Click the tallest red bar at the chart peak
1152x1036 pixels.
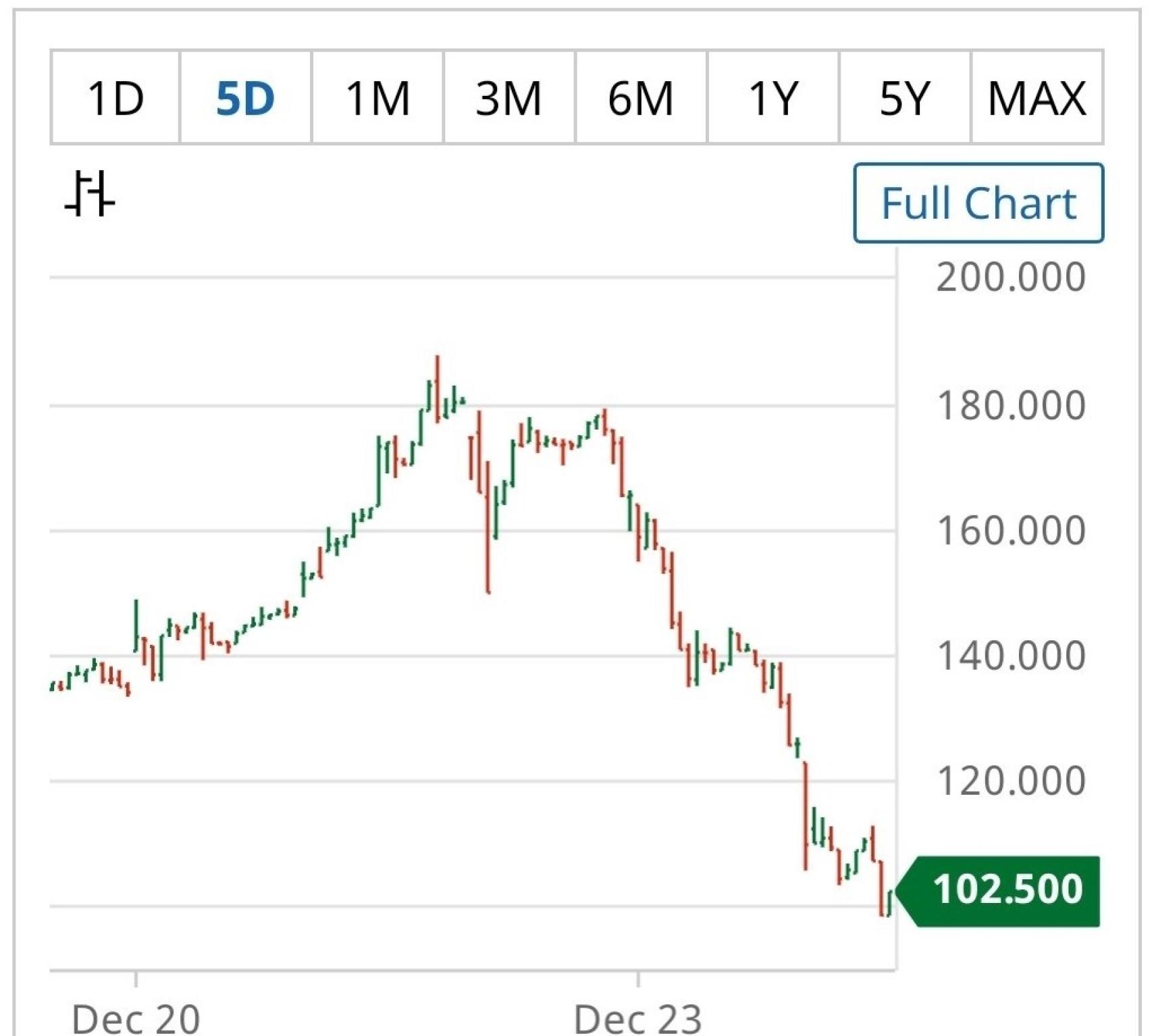coord(438,388)
